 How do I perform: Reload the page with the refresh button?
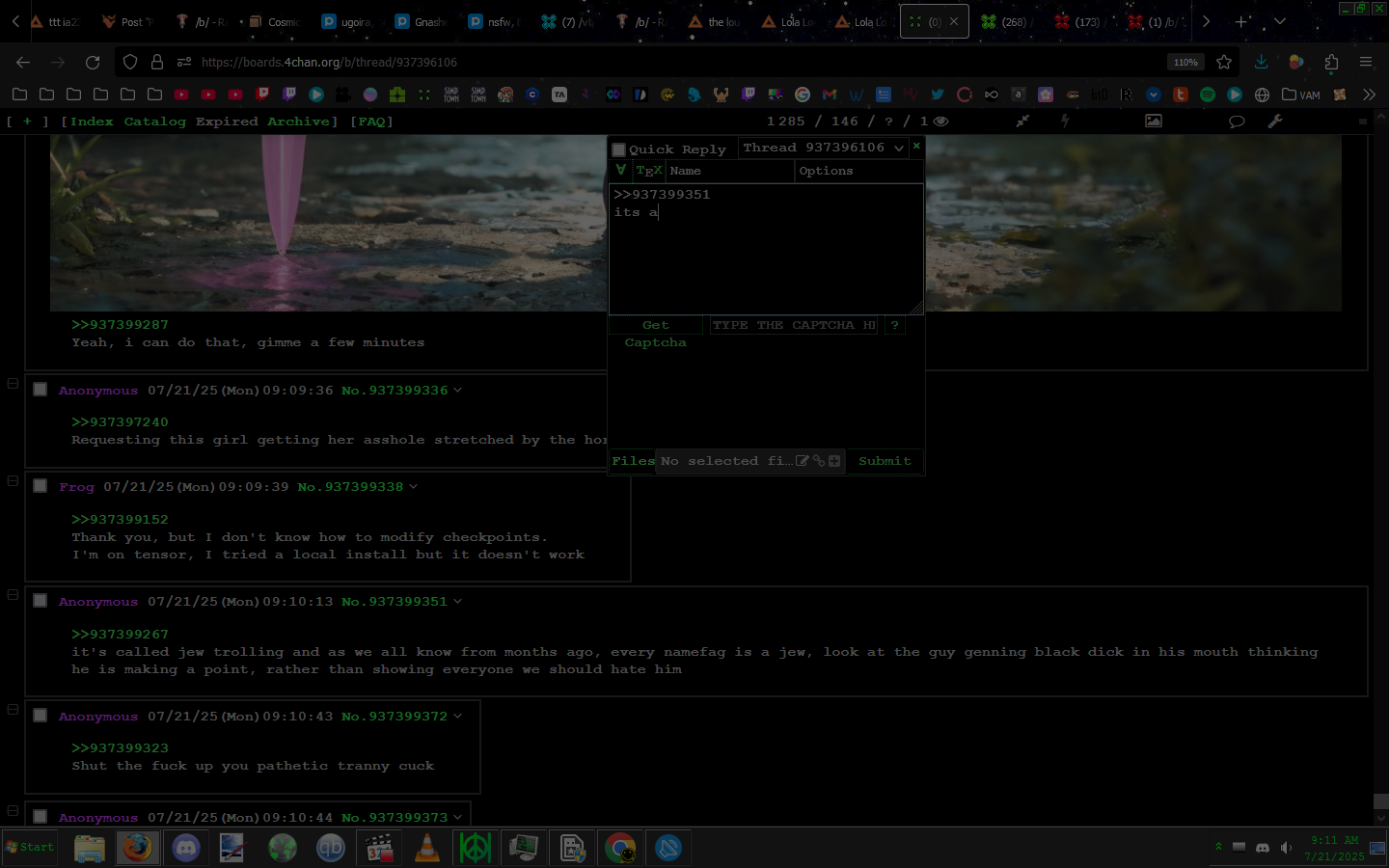(x=93, y=62)
